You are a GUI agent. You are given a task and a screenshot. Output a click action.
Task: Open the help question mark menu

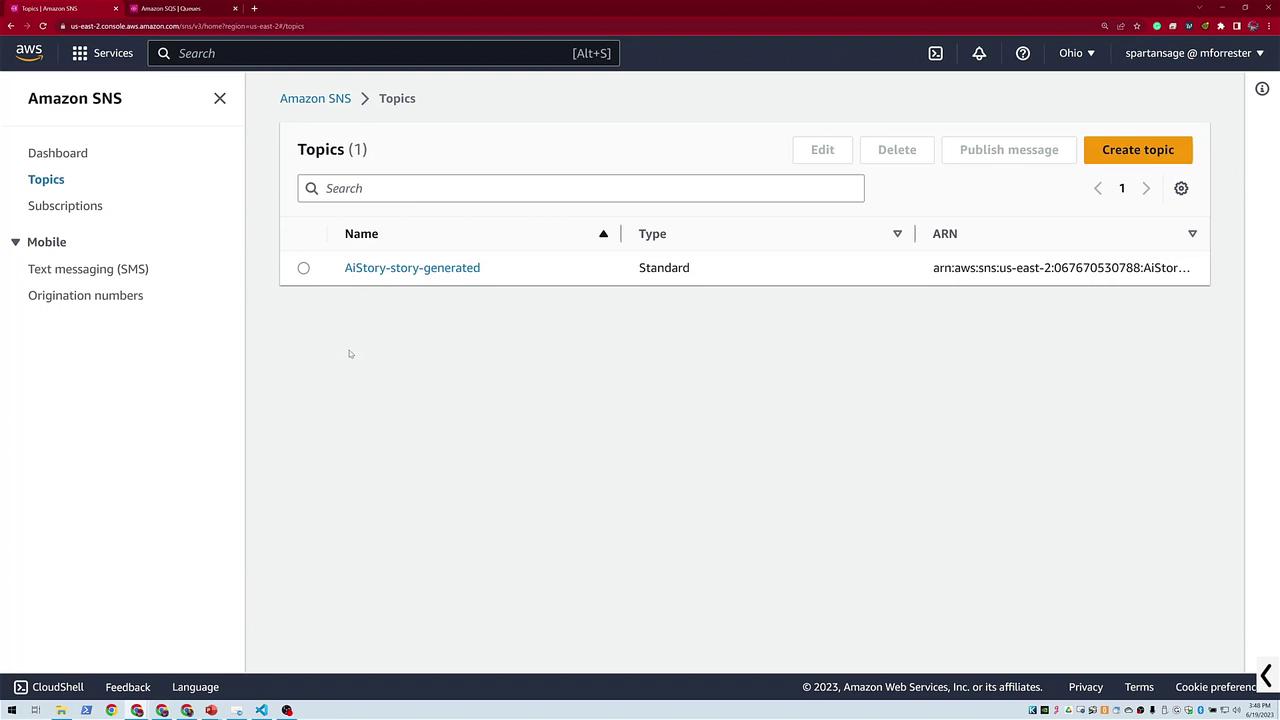[1023, 53]
